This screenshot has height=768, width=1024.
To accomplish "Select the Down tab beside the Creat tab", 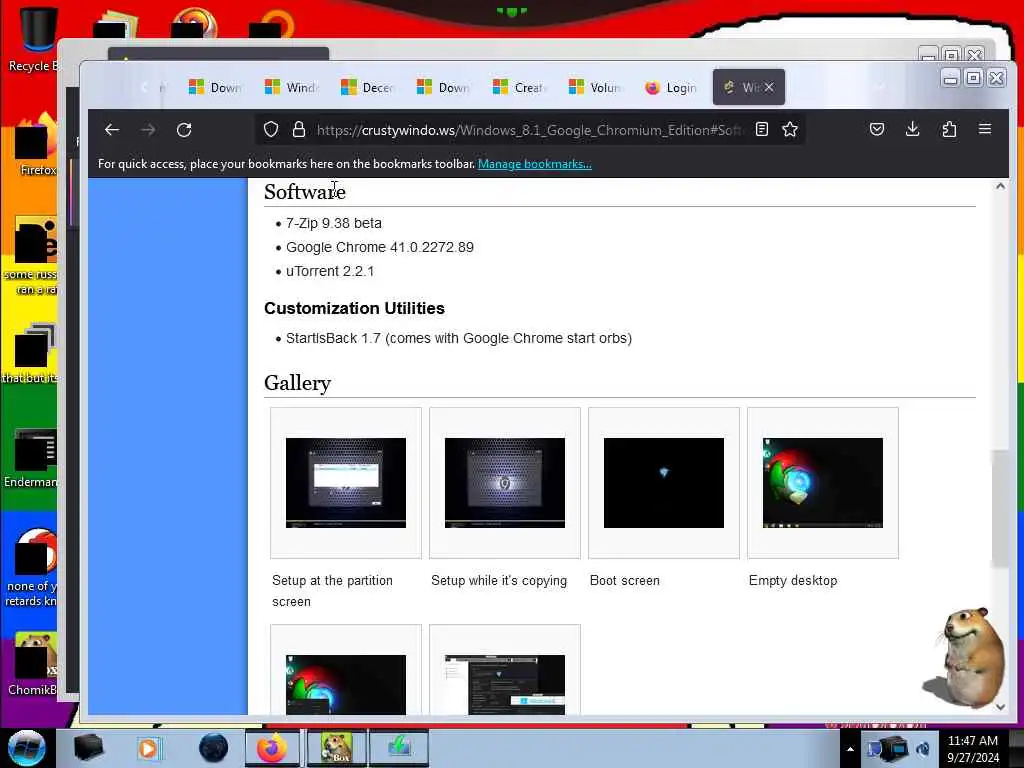I will pos(443,87).
